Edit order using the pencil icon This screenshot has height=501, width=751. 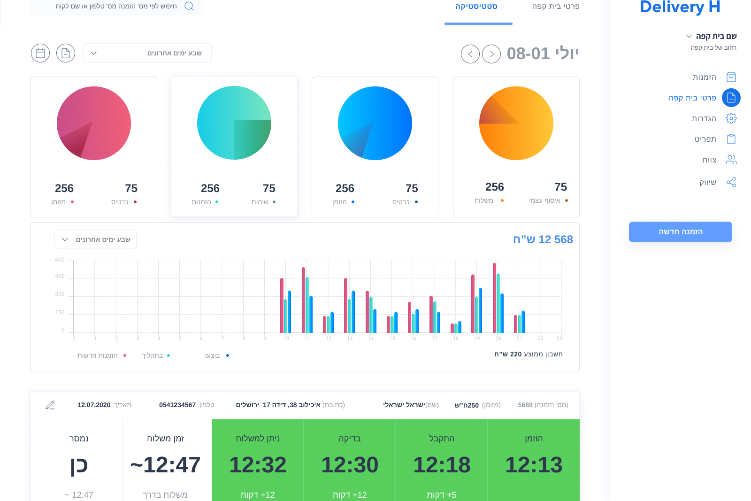click(x=50, y=405)
